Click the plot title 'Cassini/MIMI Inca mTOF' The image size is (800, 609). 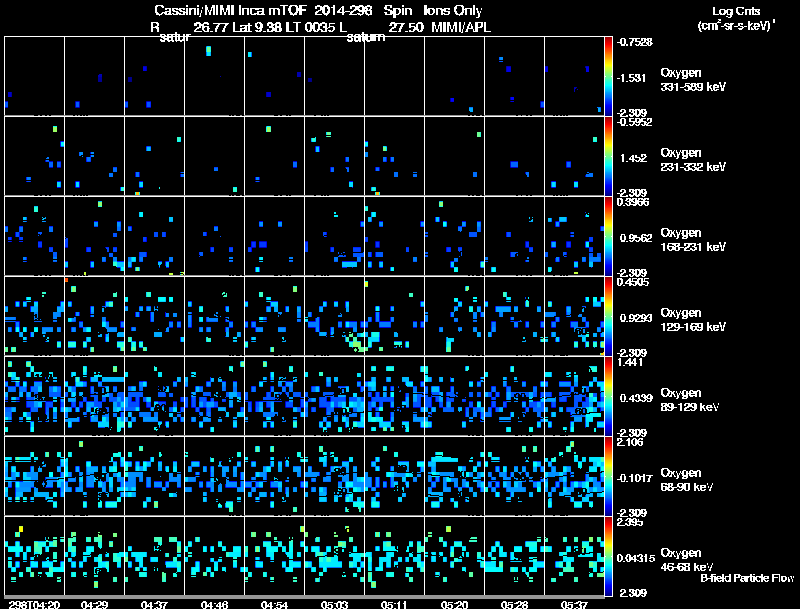230,11
